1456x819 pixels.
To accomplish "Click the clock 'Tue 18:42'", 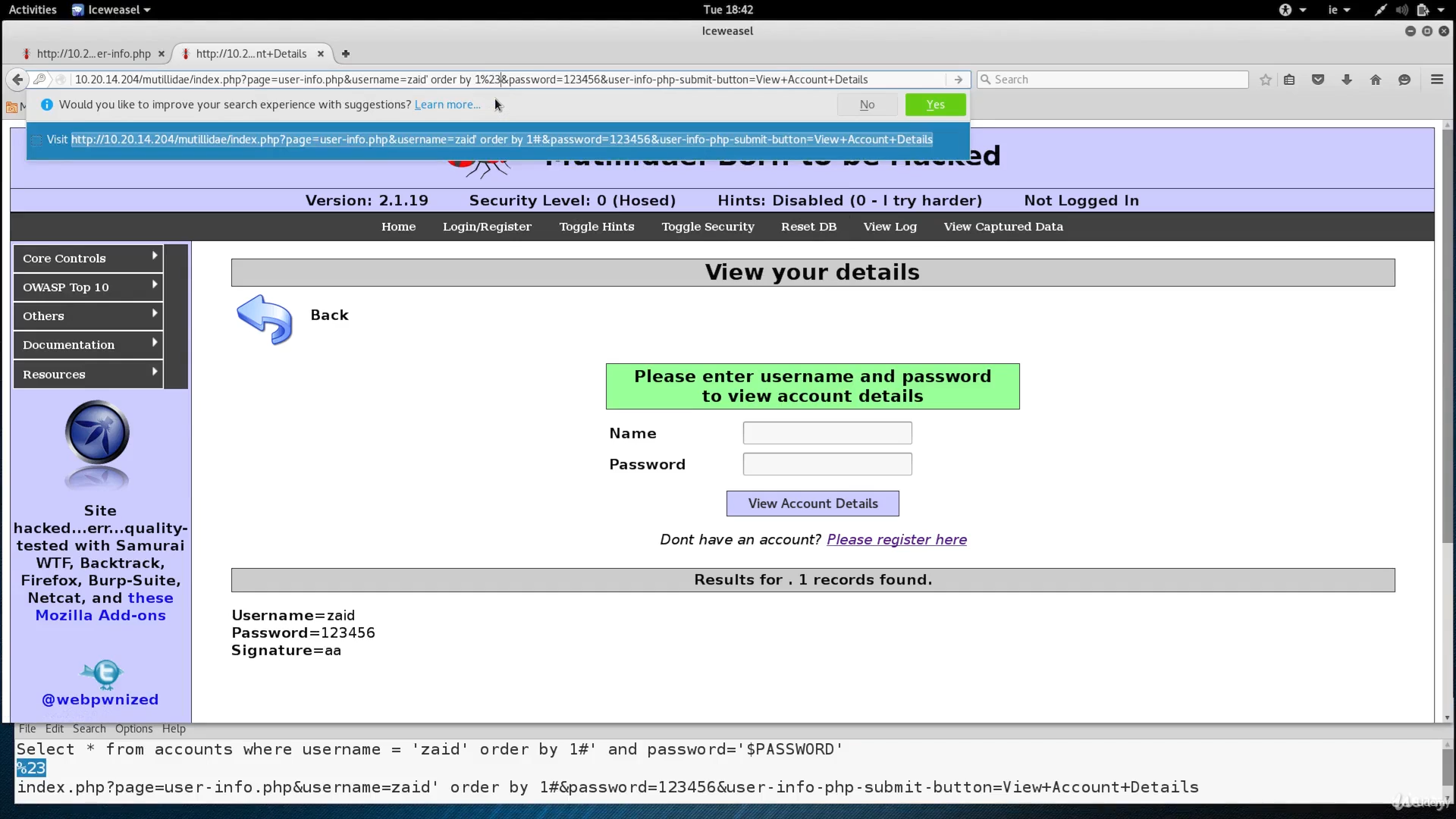I will click(x=728, y=10).
